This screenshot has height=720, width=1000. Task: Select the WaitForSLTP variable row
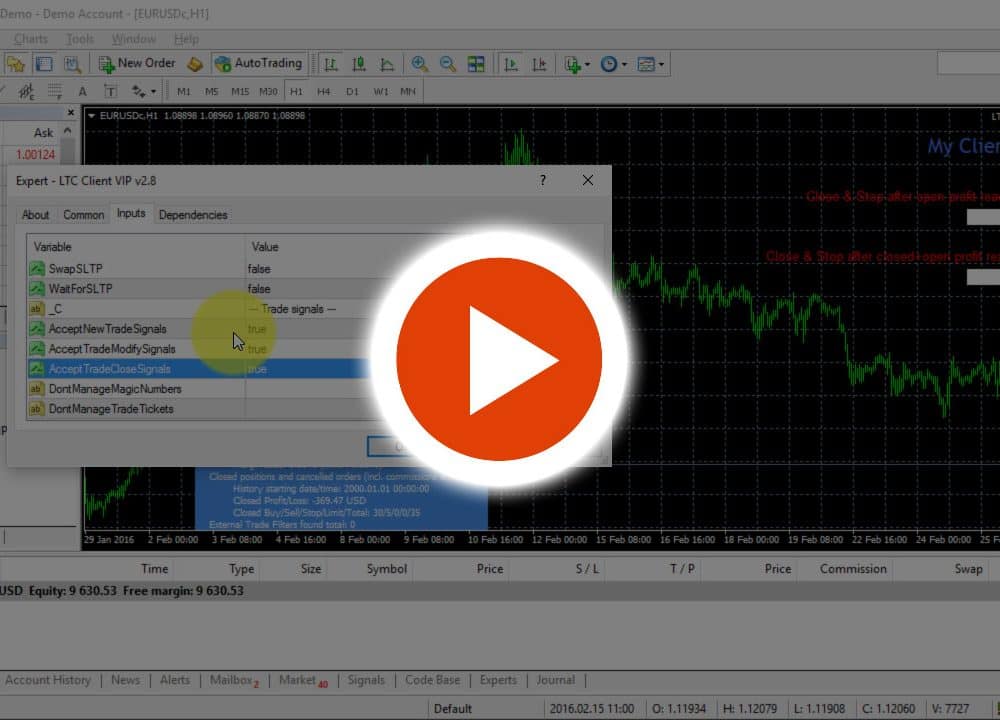click(x=200, y=289)
